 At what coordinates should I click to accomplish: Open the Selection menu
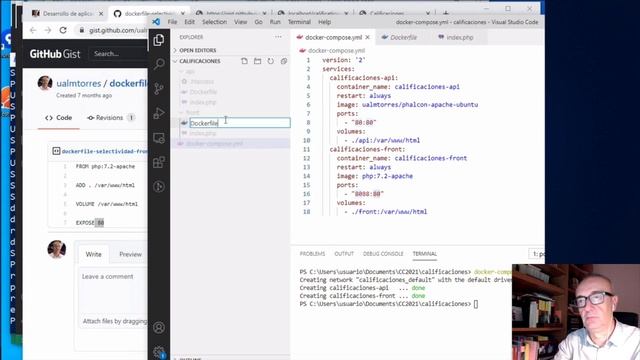point(214,22)
